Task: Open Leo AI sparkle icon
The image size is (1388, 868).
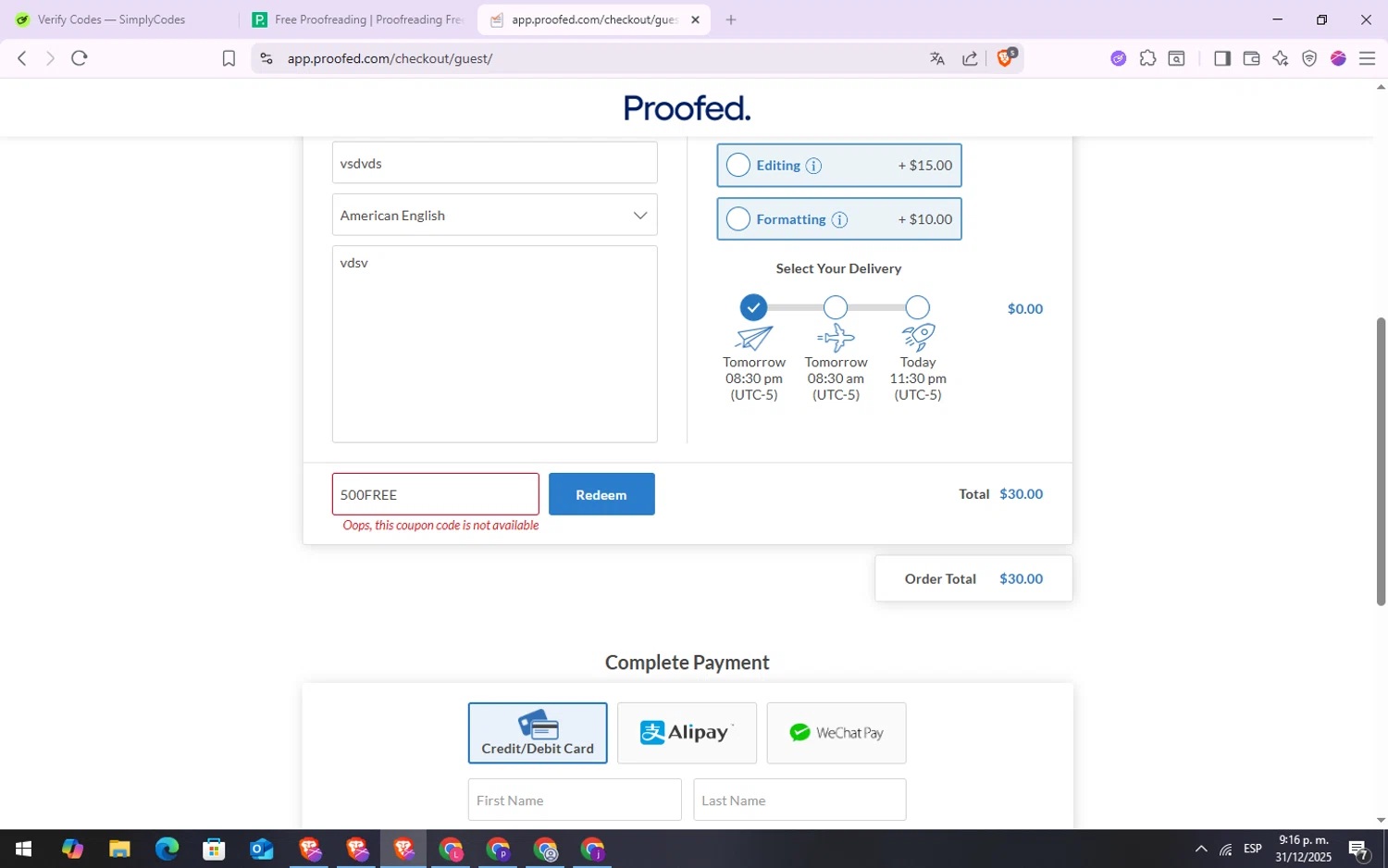Action: (1280, 58)
